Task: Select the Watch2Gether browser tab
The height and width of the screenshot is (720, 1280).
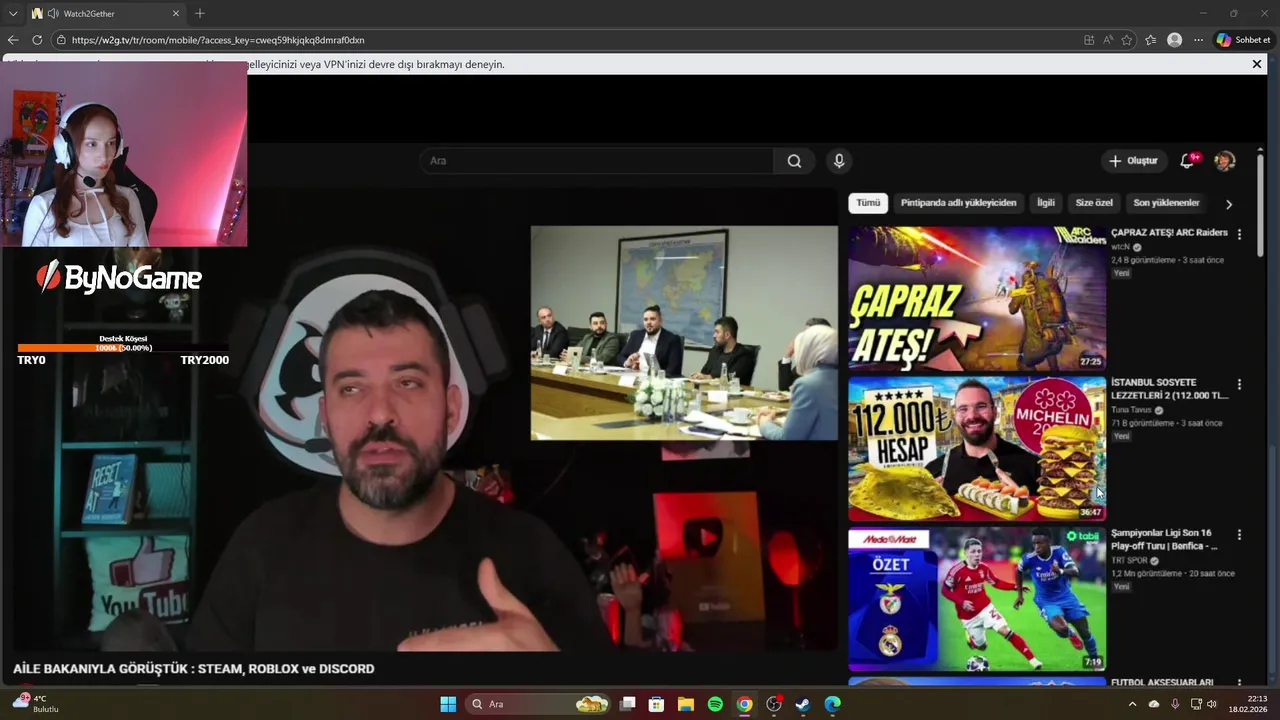Action: [x=105, y=14]
